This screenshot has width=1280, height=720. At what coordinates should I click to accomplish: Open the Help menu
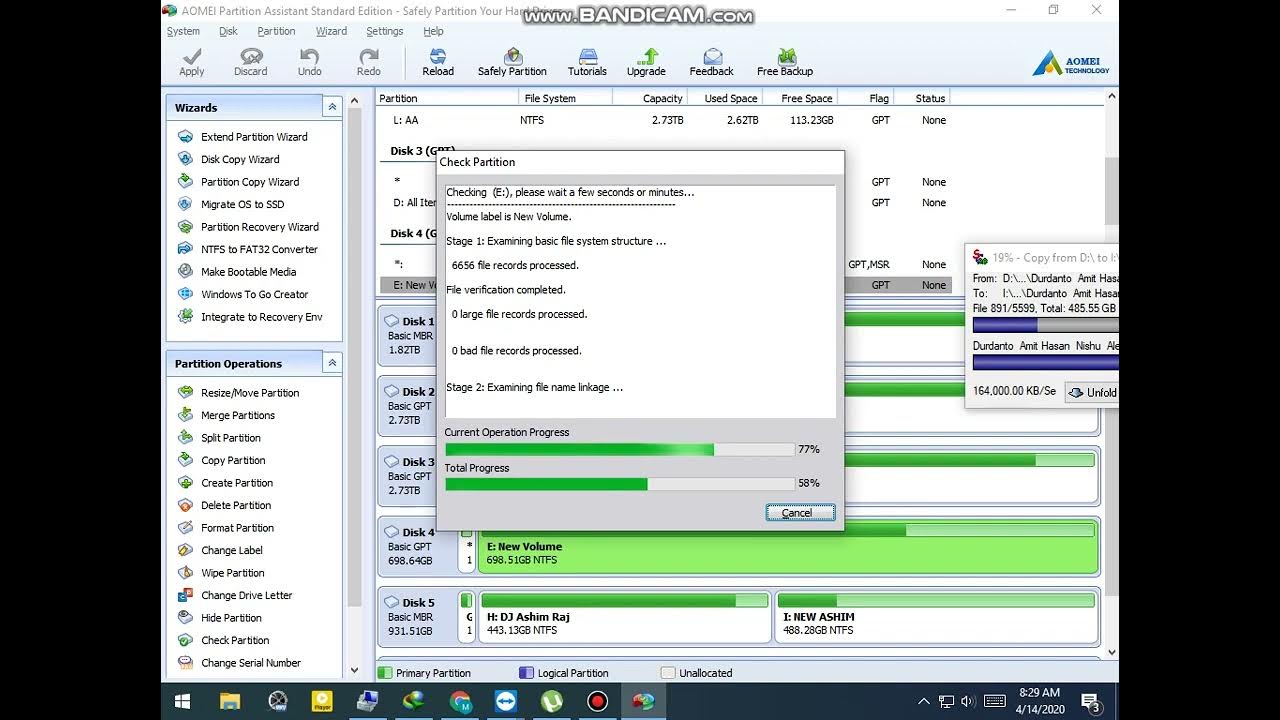click(x=433, y=31)
